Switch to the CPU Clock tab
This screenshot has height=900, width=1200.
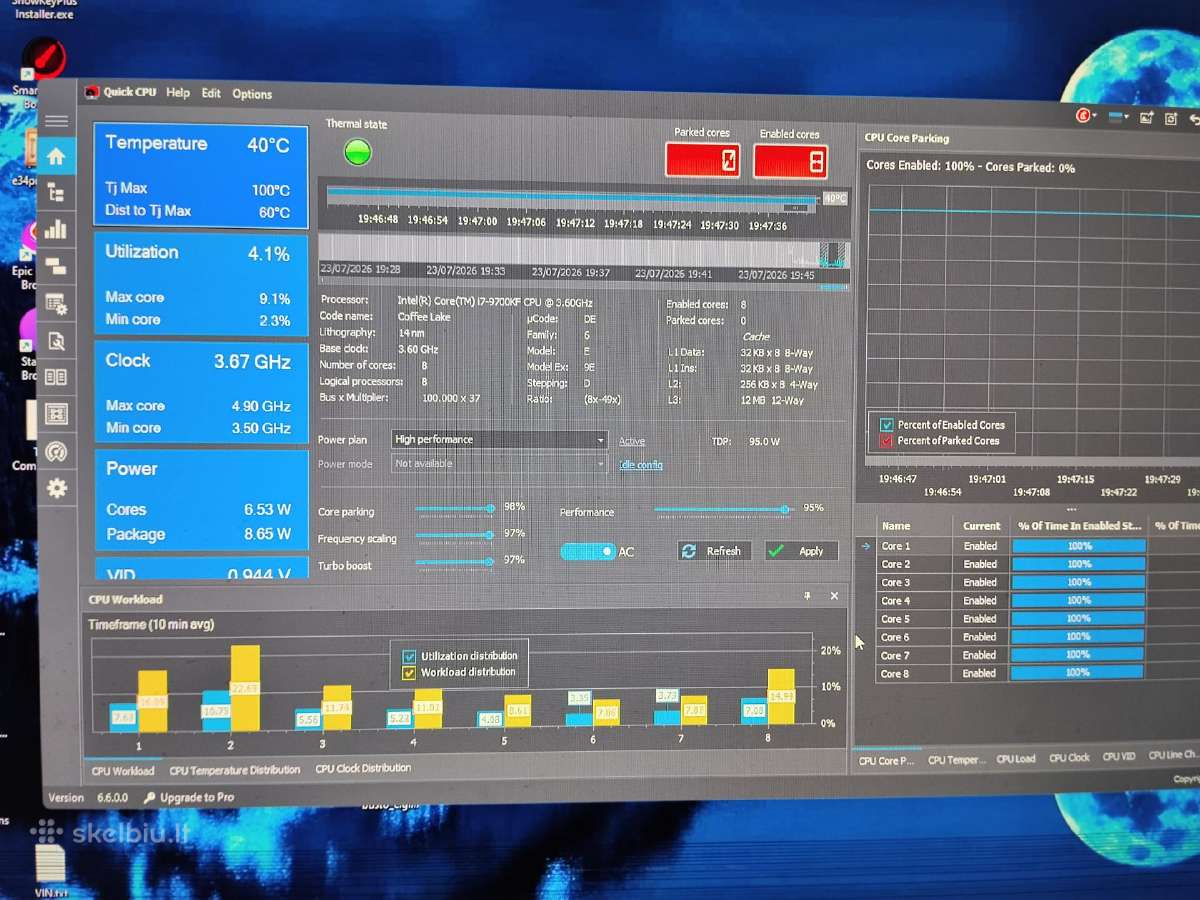coord(1069,757)
